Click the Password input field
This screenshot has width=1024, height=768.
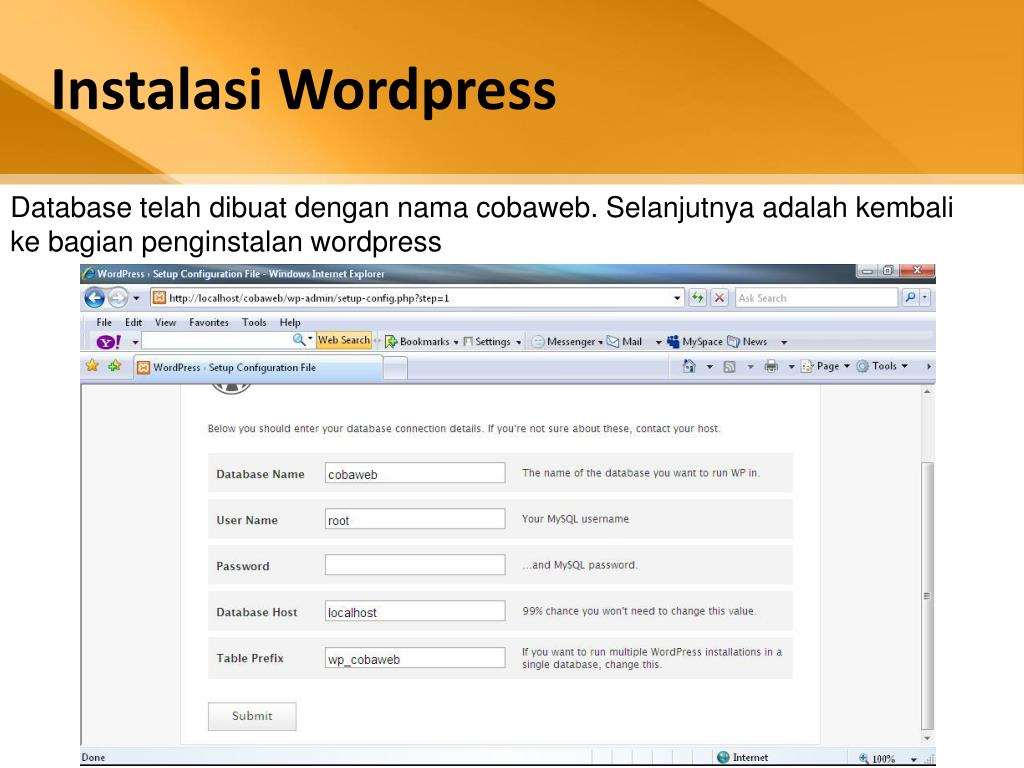[415, 565]
